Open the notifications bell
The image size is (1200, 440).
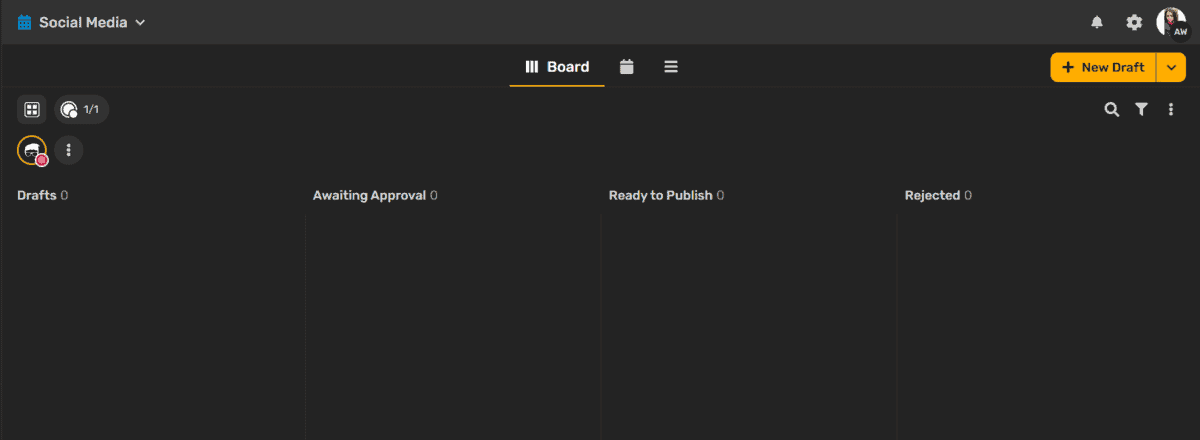tap(1097, 22)
